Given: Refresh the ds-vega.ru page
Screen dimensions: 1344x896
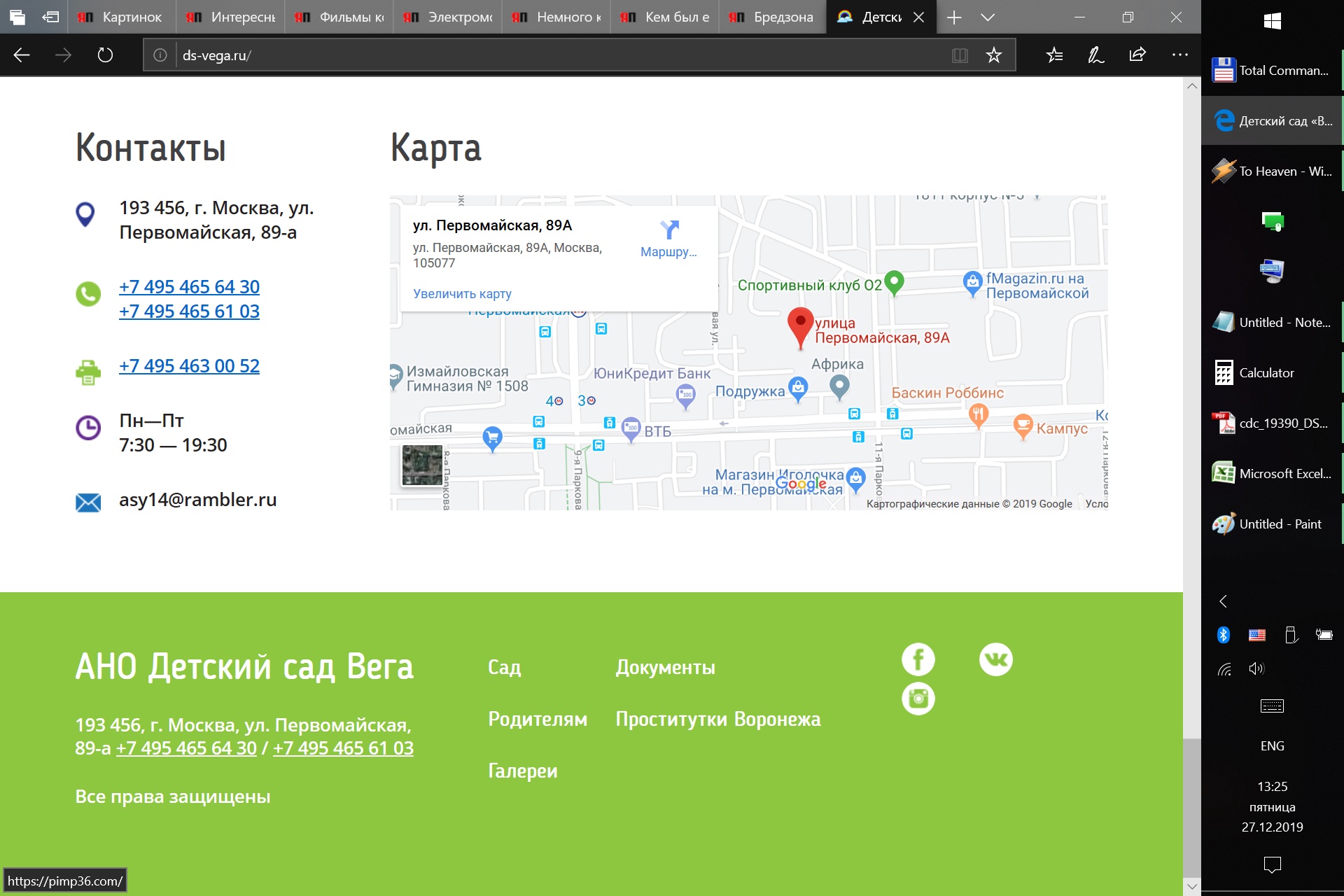Looking at the screenshot, I should [105, 55].
